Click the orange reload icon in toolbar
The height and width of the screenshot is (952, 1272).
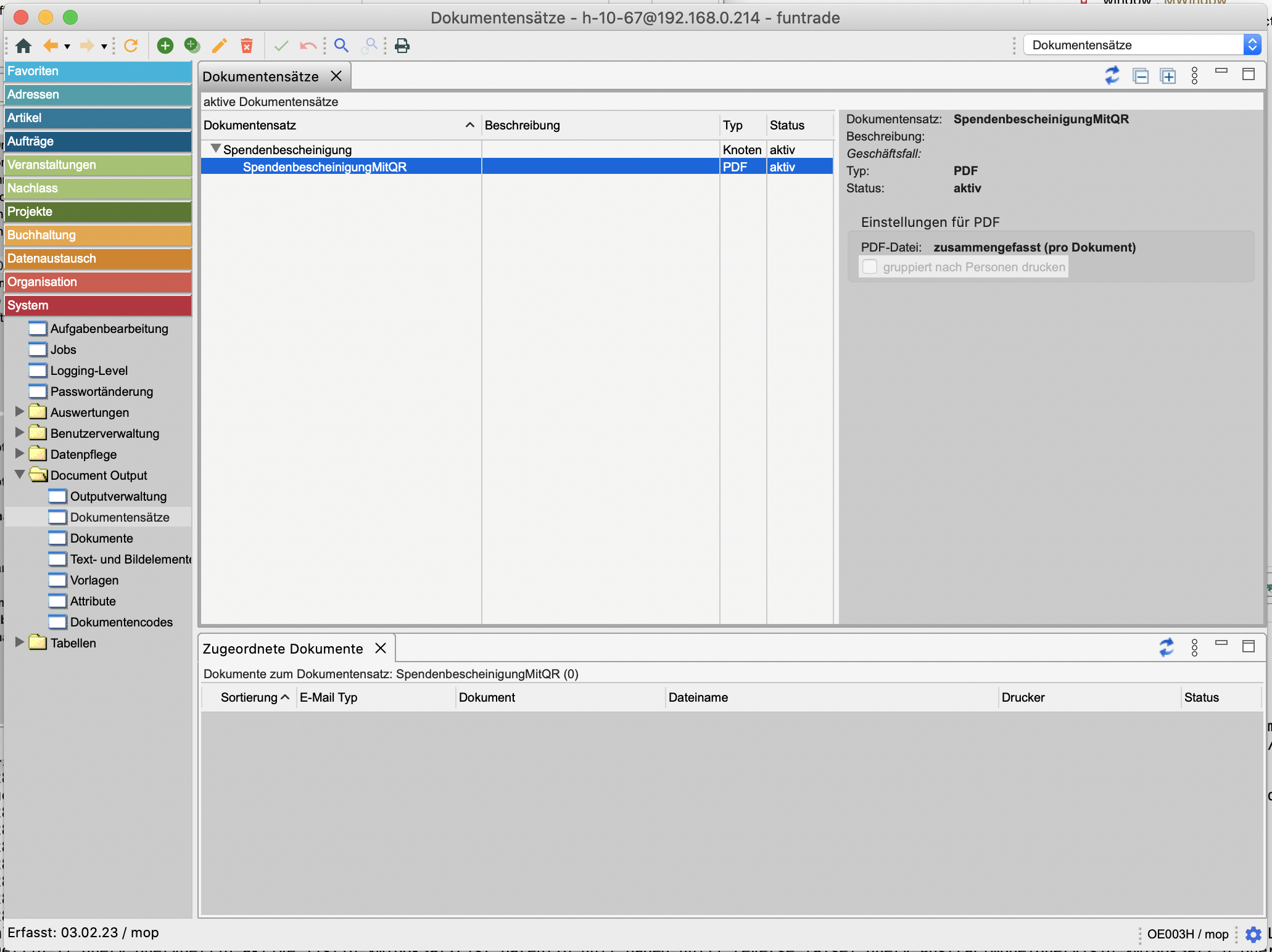pos(131,46)
